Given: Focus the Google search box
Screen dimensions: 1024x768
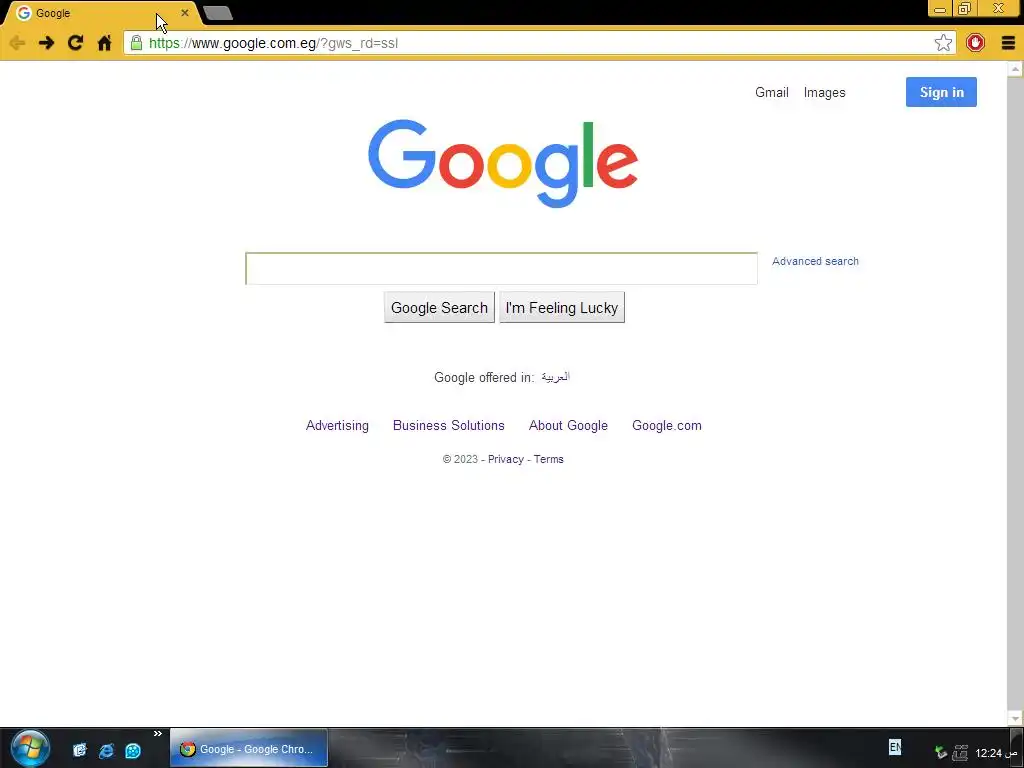Looking at the screenshot, I should (x=501, y=268).
